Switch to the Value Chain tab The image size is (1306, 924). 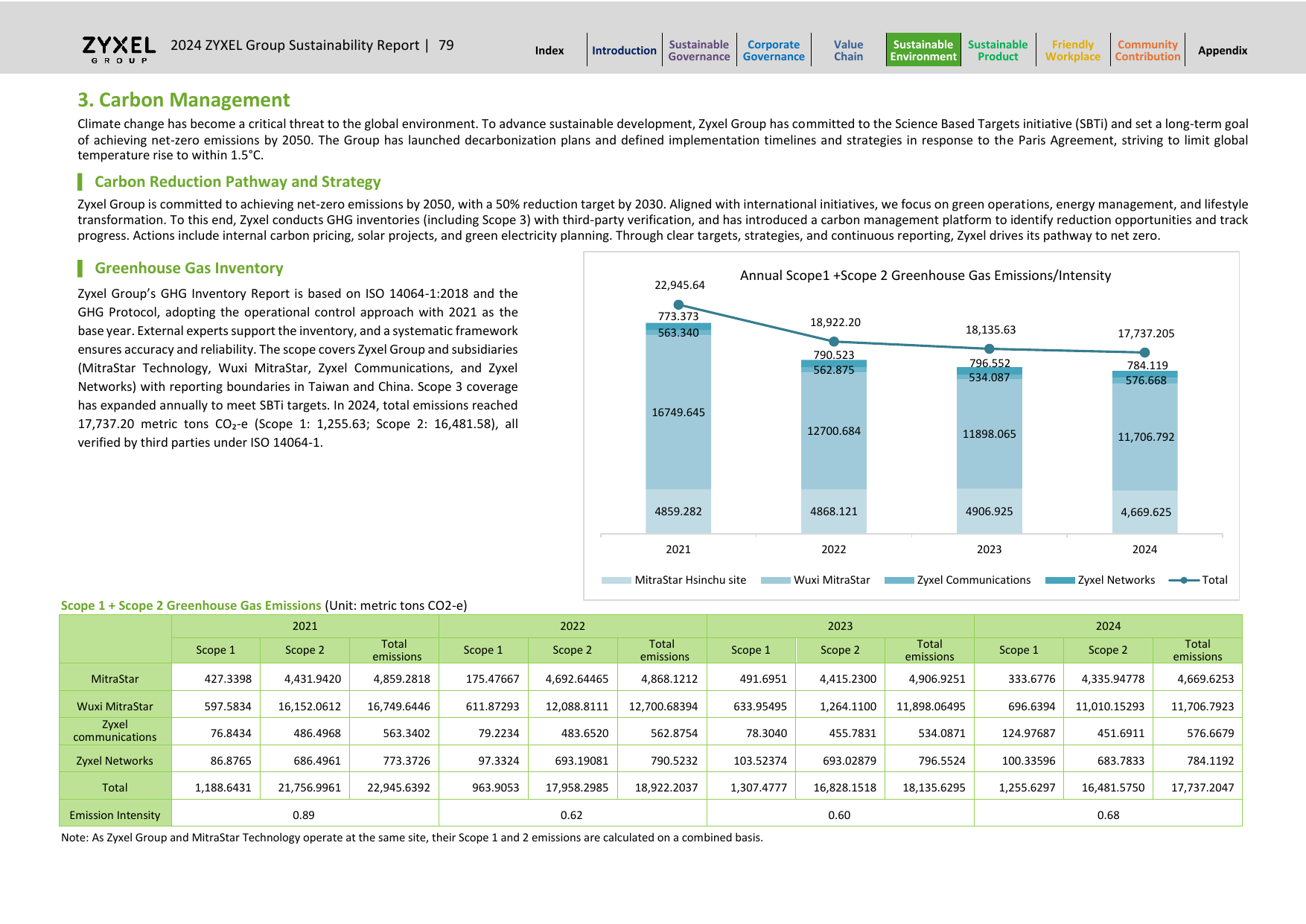(x=848, y=51)
